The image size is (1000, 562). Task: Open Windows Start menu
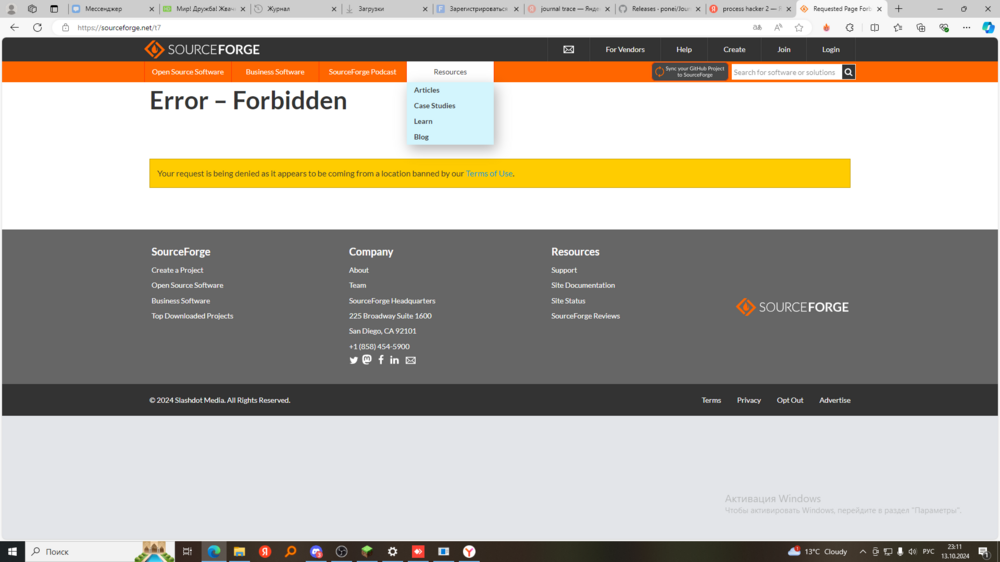12,552
